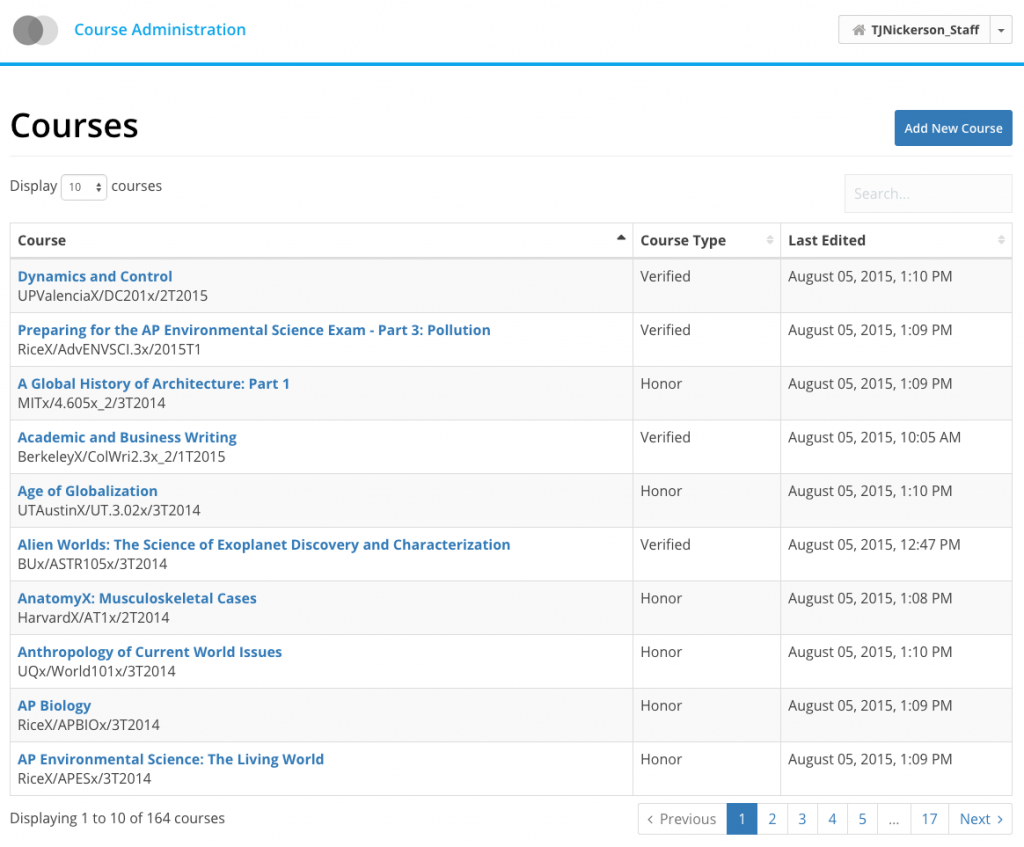This screenshot has width=1024, height=847.
Task: Click the overlapping circles logo icon
Action: click(35, 30)
